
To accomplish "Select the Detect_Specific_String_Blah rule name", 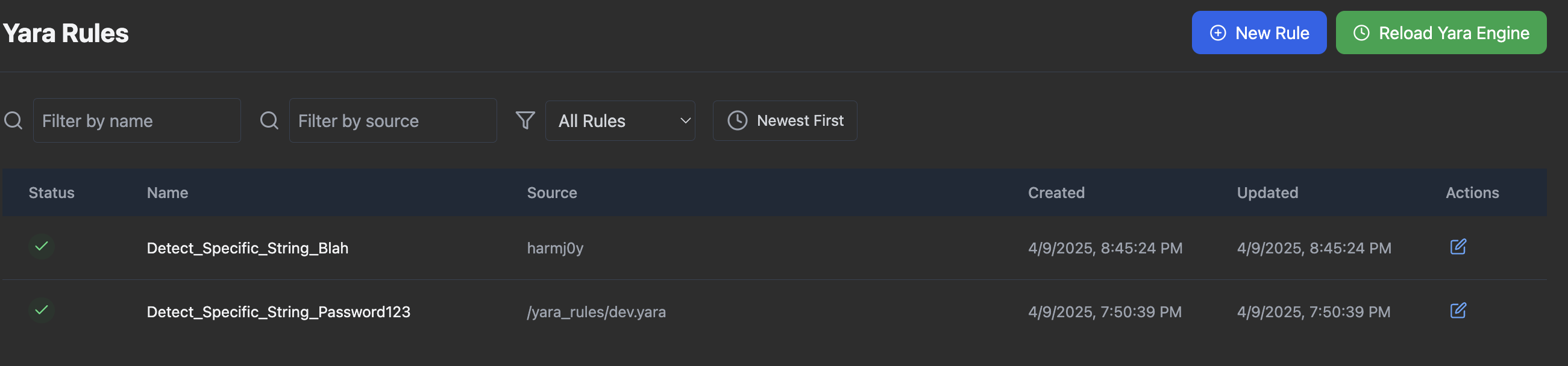I will tap(247, 248).
